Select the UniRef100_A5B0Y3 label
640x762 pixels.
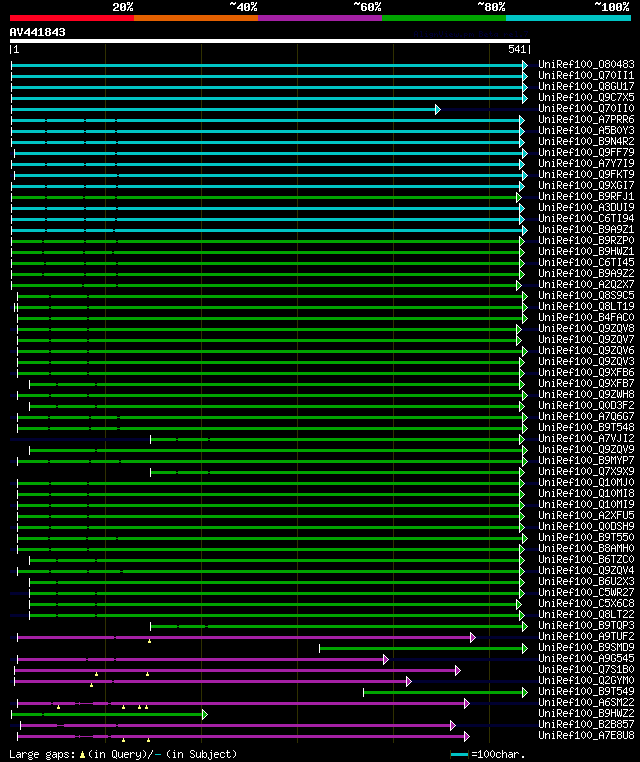point(586,130)
